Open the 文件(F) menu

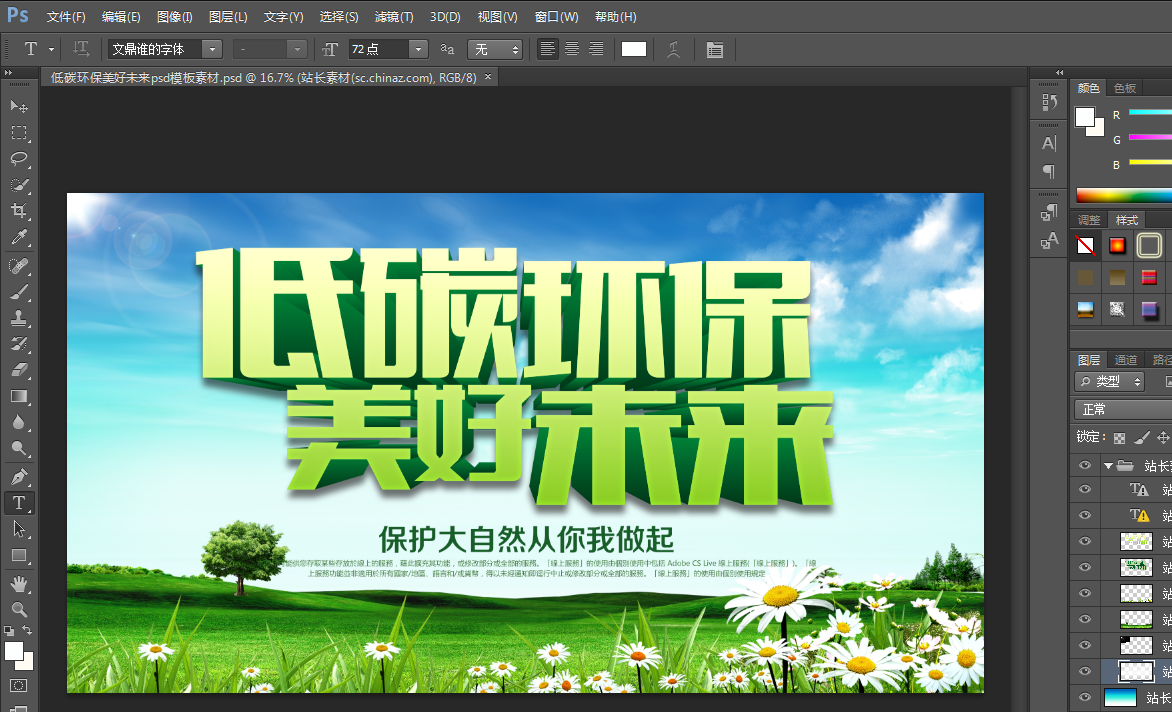66,16
